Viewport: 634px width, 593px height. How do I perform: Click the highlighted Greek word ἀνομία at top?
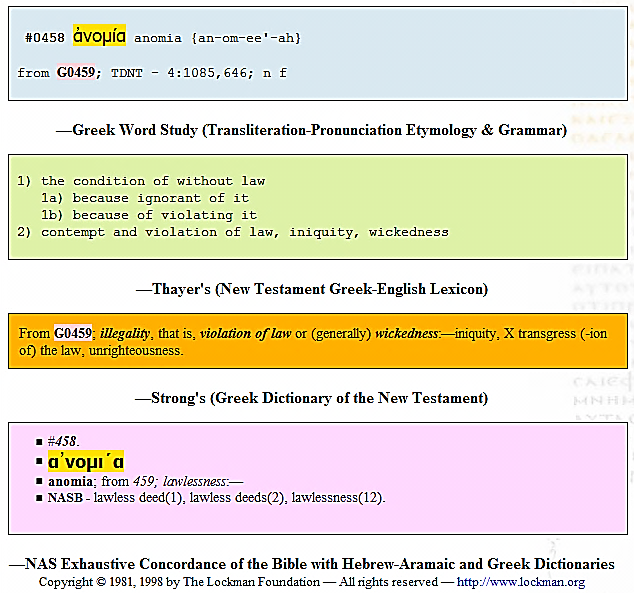[99, 36]
